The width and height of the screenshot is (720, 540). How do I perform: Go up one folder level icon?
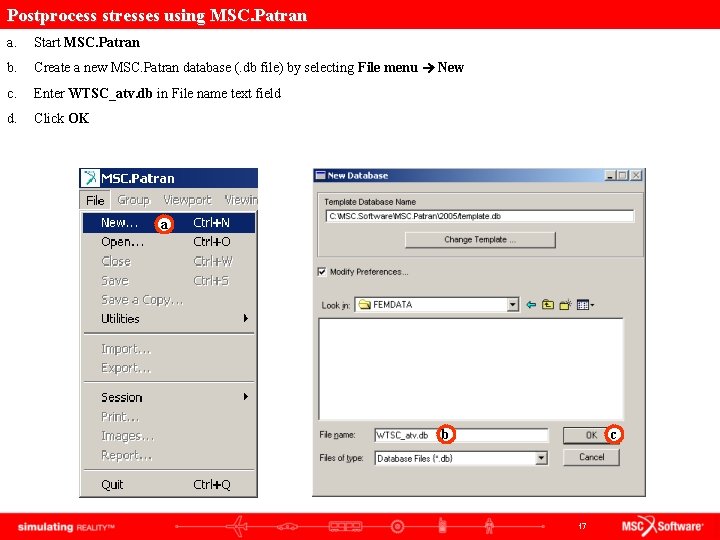[x=548, y=304]
